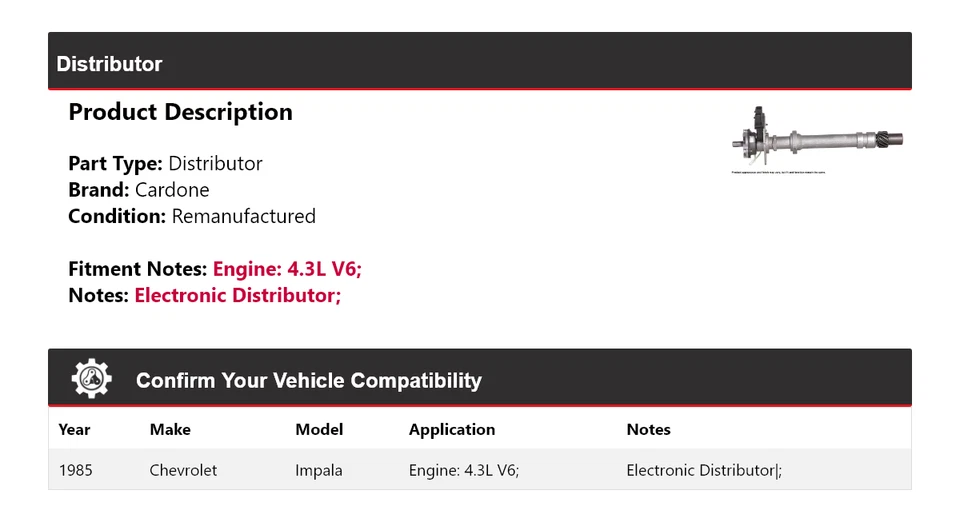
Task: Click the gear compatibility icon
Action: (92, 379)
